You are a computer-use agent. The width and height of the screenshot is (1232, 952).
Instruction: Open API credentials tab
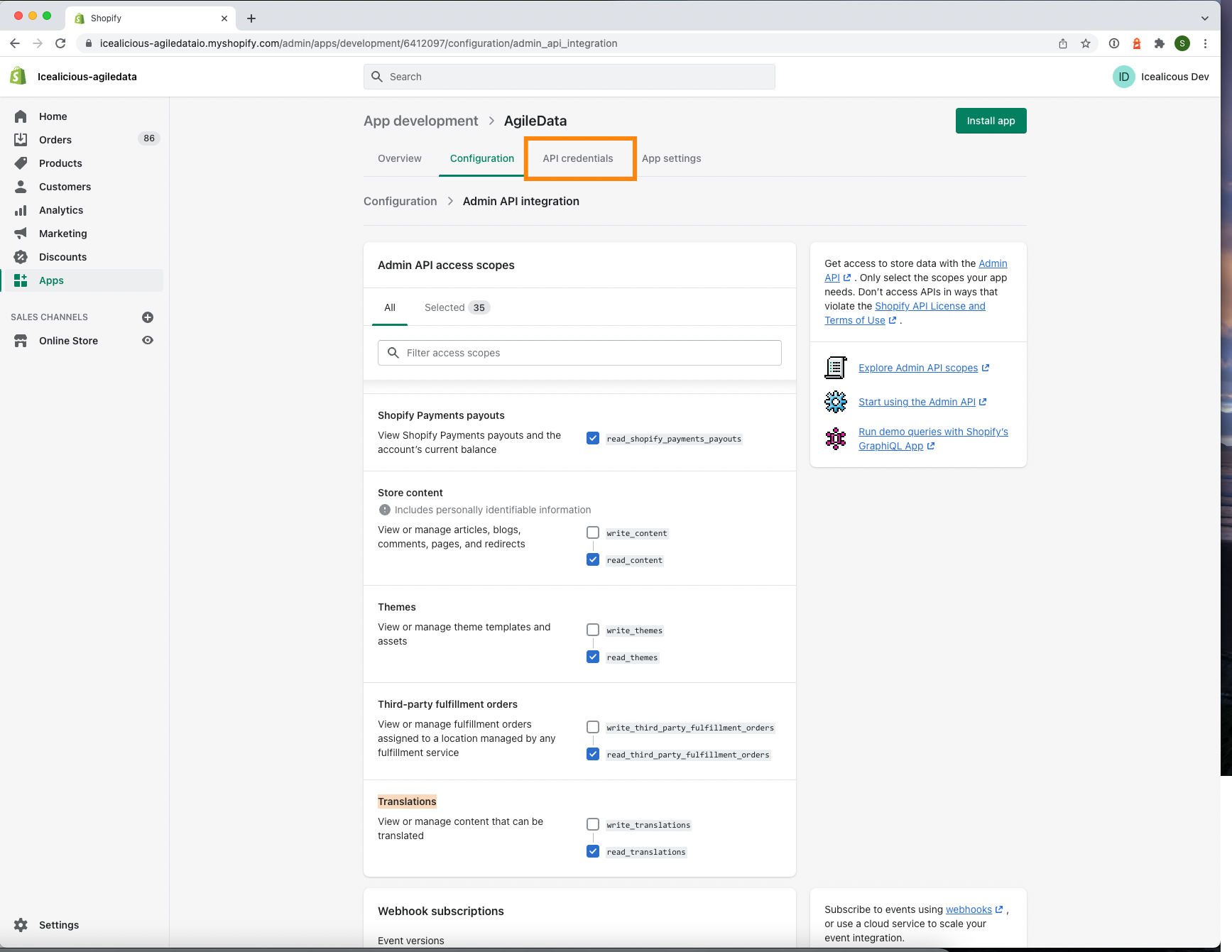click(x=578, y=158)
